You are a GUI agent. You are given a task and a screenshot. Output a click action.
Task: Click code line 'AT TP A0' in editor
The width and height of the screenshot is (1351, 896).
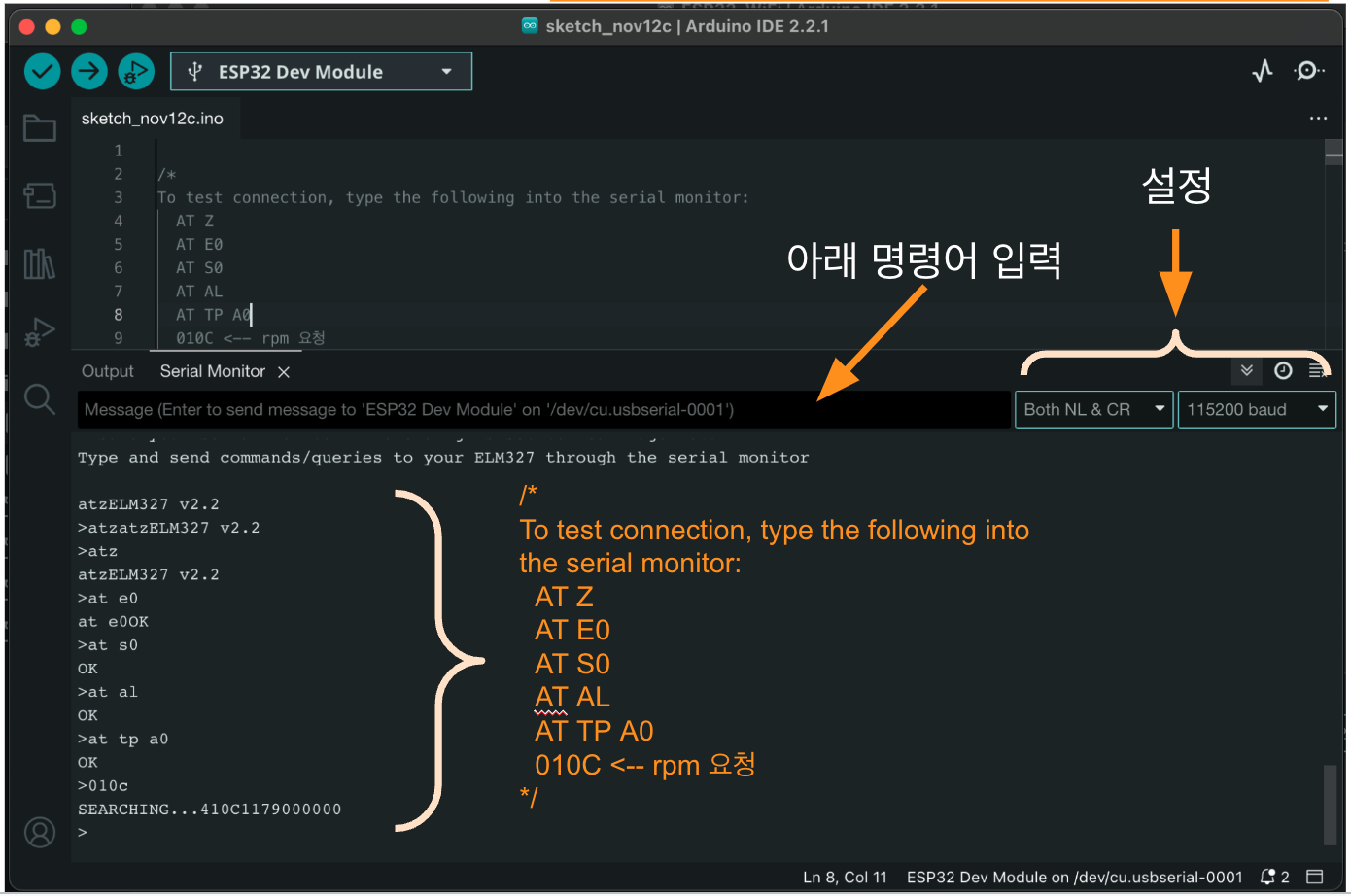214,315
